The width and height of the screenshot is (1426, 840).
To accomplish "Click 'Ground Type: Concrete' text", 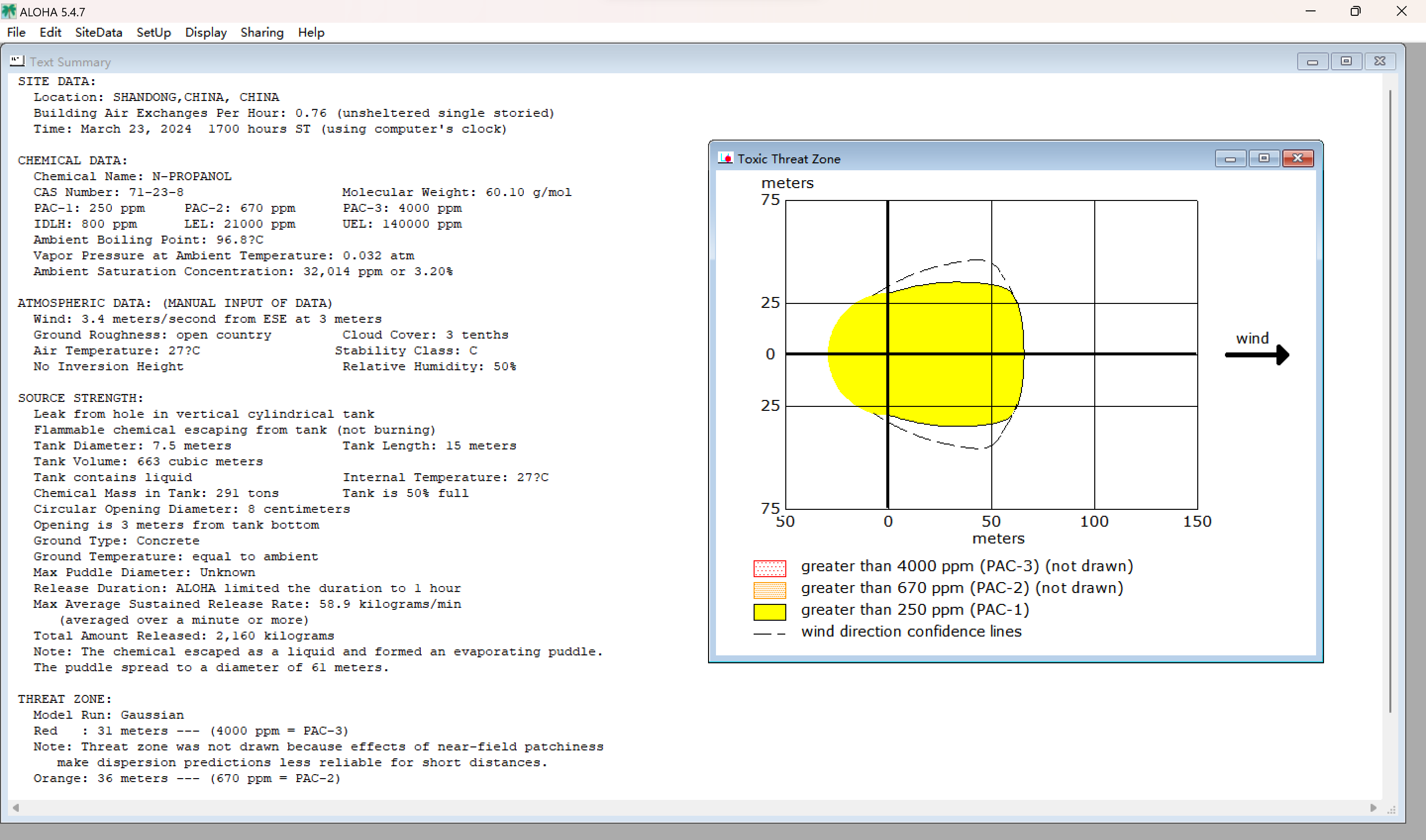I will pos(117,541).
